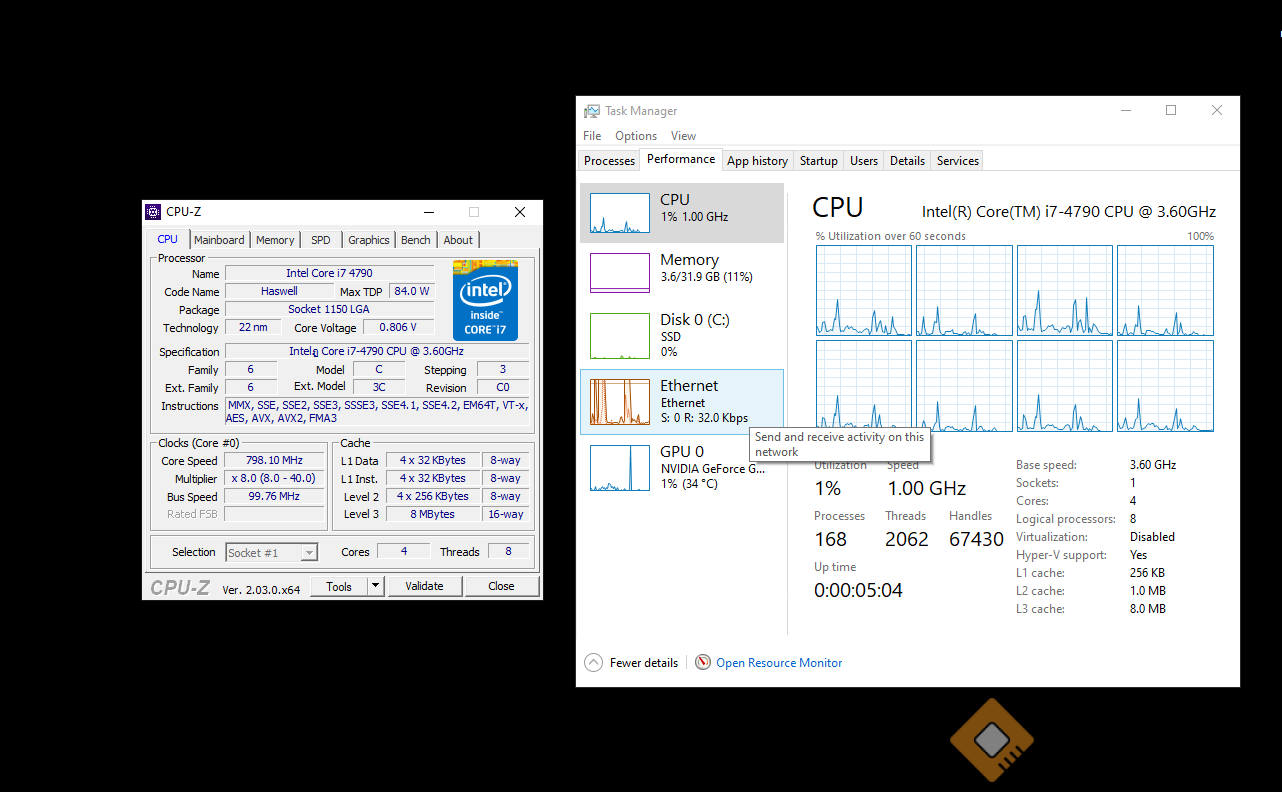This screenshot has width=1282, height=792.
Task: Click the Threads count field in CPU-Z
Action: point(508,551)
